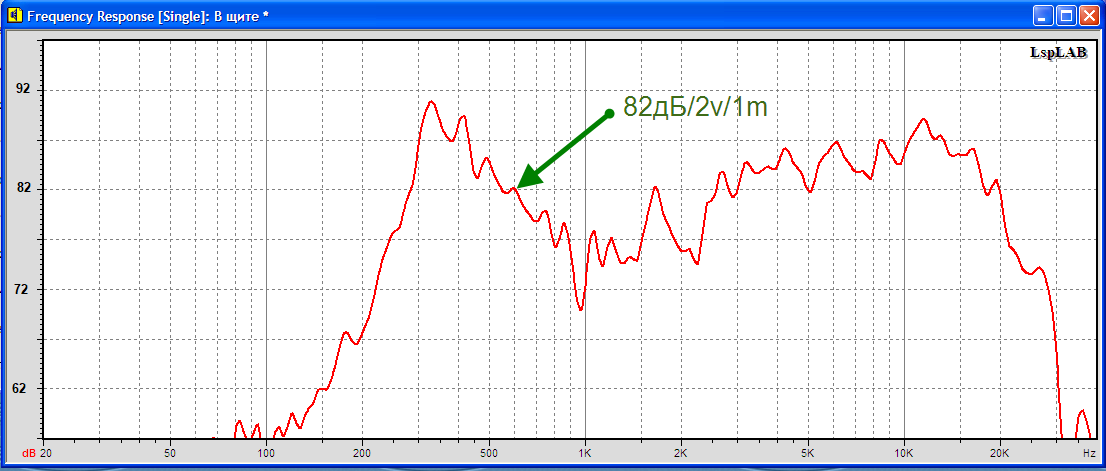Click the 'Hz' unit label

coord(1089,451)
